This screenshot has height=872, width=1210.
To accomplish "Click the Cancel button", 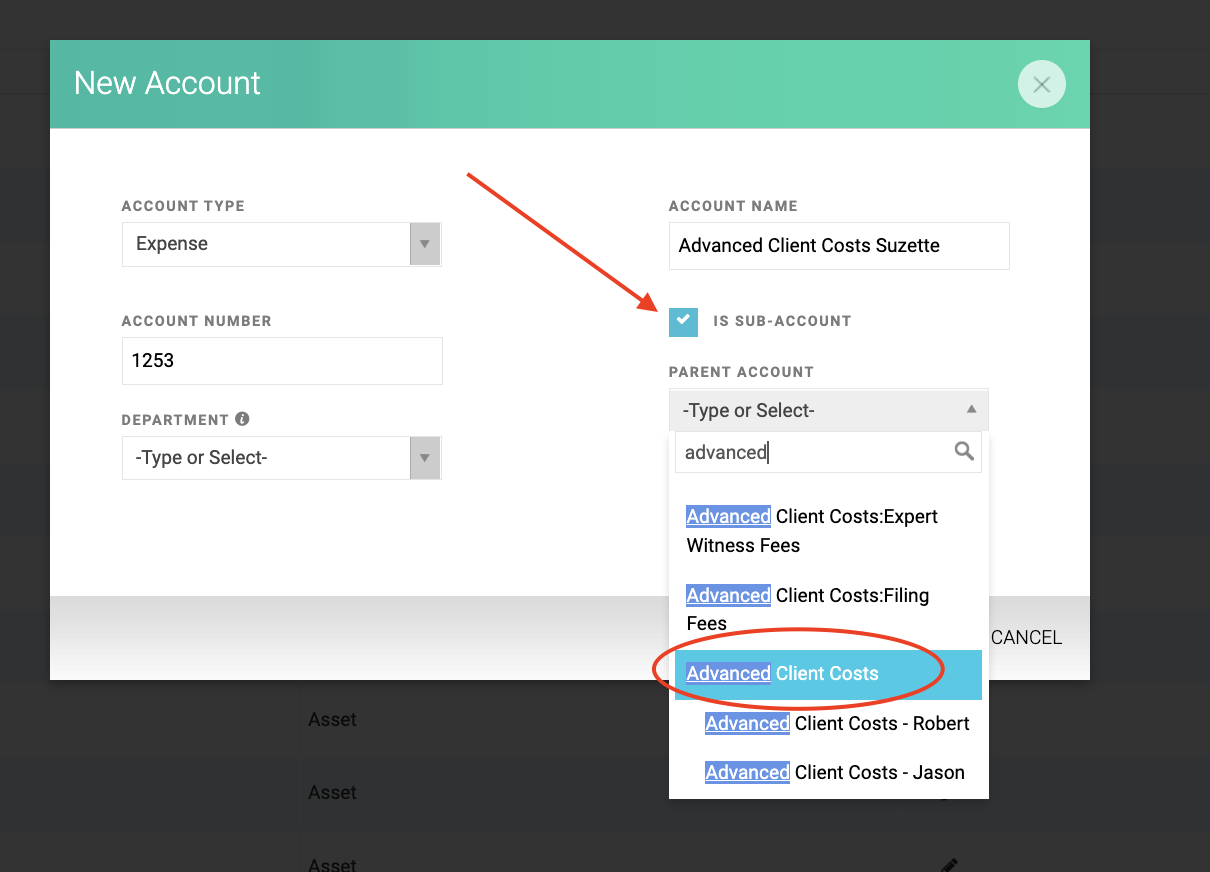I will [1026, 638].
